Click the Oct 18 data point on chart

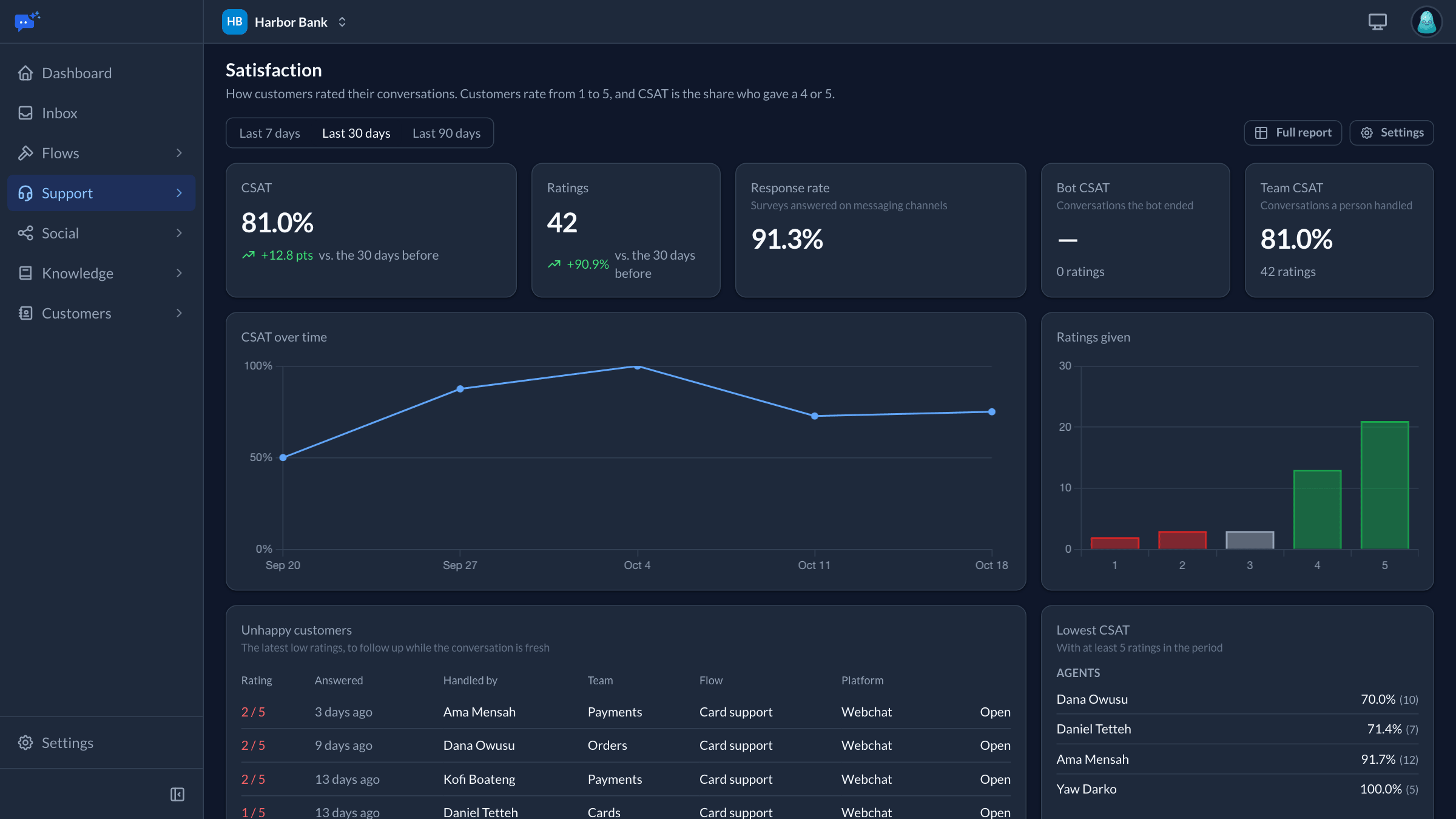pyautogui.click(x=992, y=412)
